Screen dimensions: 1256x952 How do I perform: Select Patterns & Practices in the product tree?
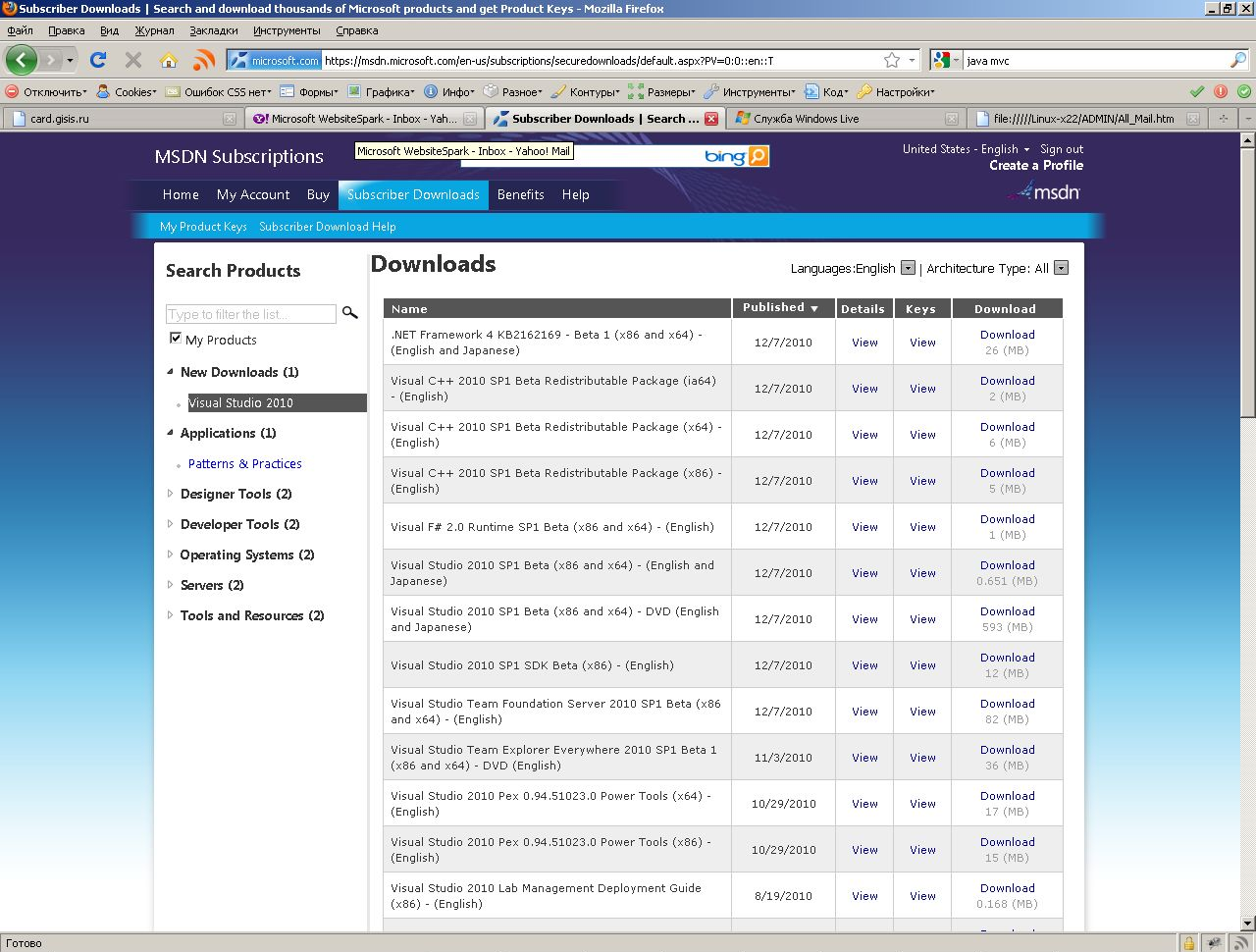point(245,463)
